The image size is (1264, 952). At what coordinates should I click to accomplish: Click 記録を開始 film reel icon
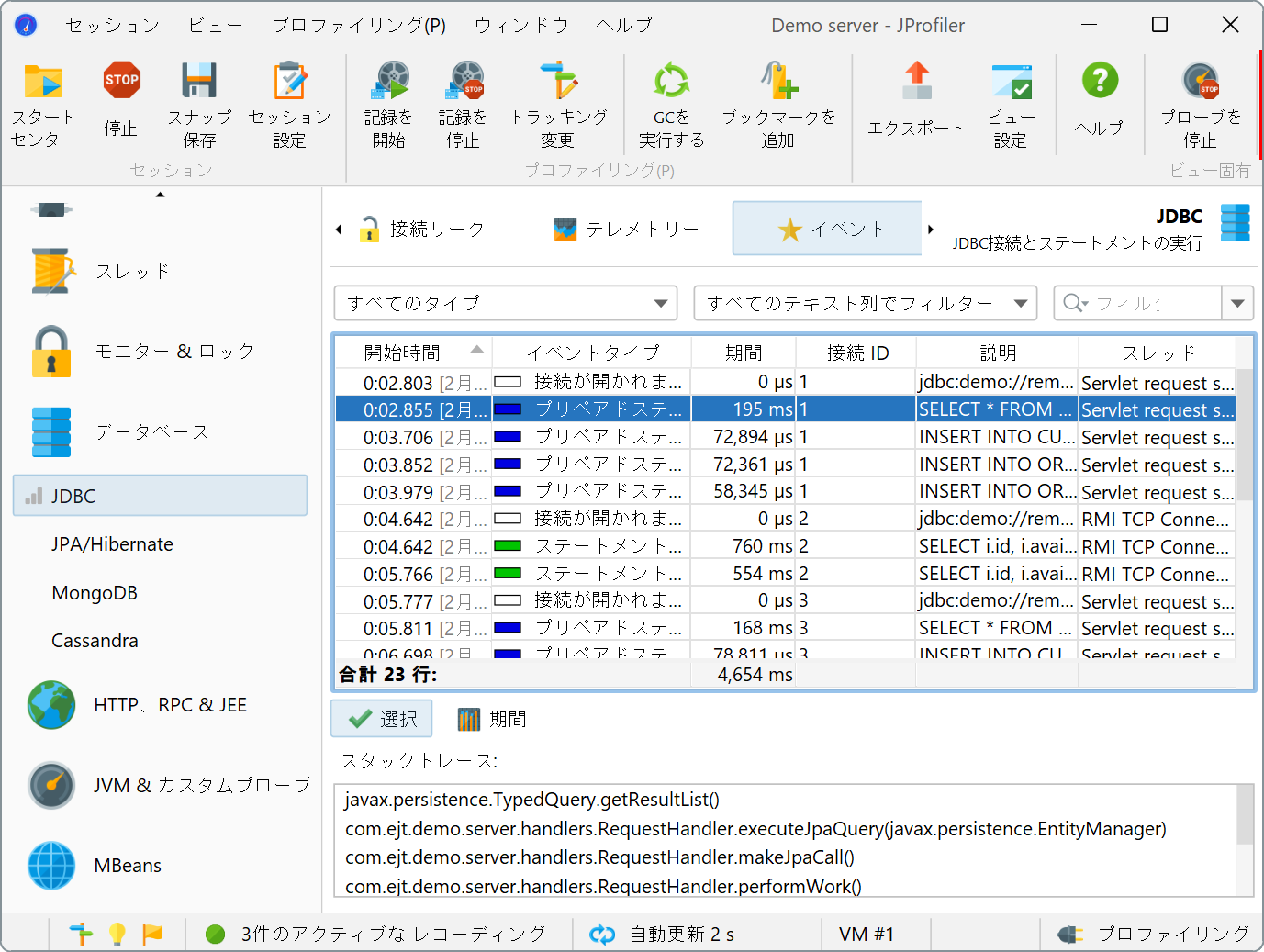tap(389, 81)
